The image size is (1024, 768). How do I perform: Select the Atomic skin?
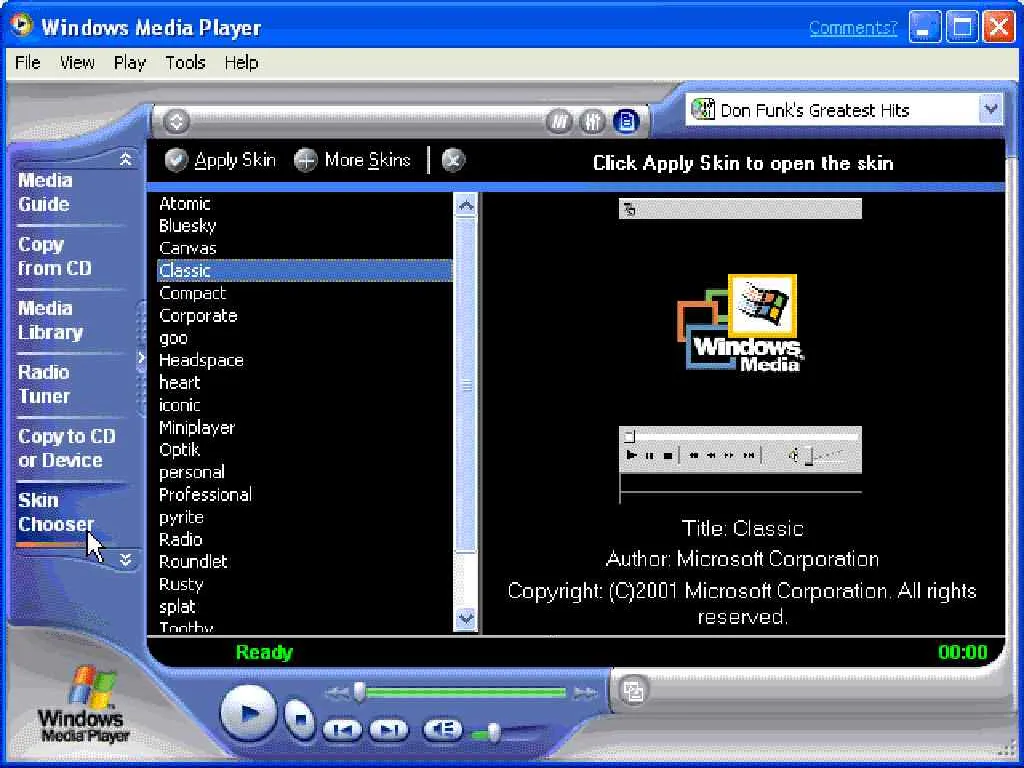pyautogui.click(x=304, y=203)
